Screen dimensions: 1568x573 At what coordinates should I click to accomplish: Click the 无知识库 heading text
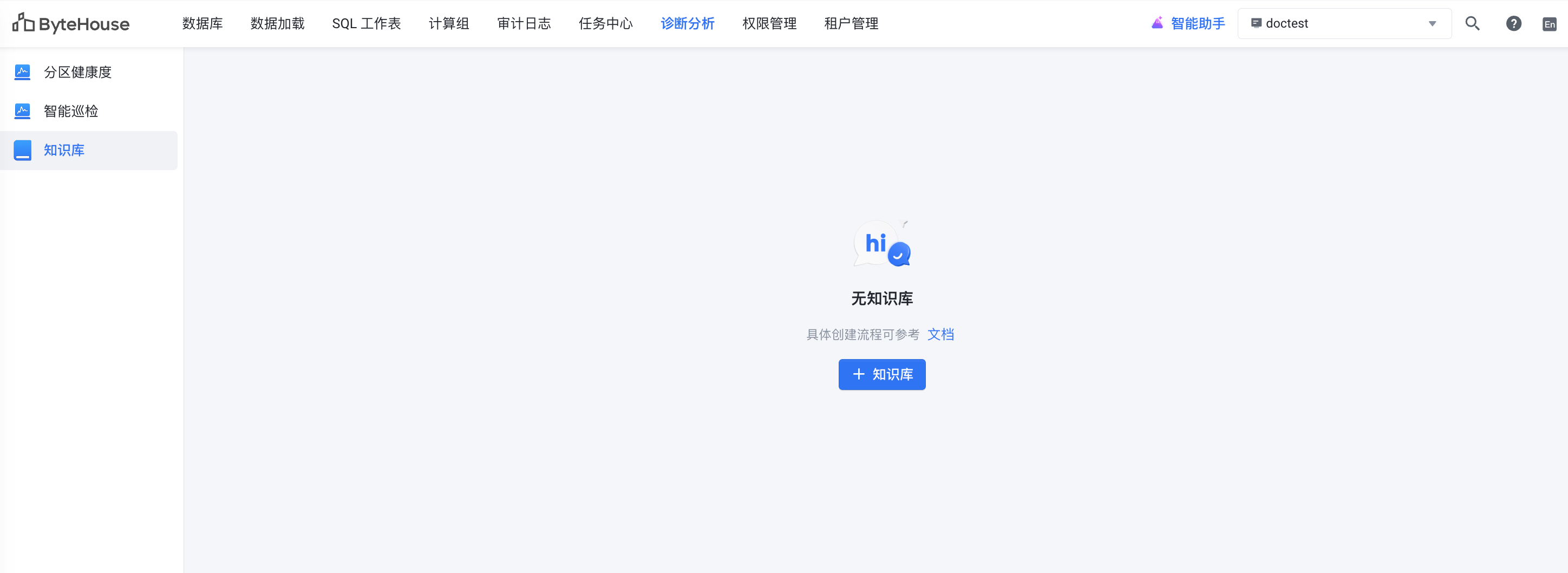coord(882,298)
